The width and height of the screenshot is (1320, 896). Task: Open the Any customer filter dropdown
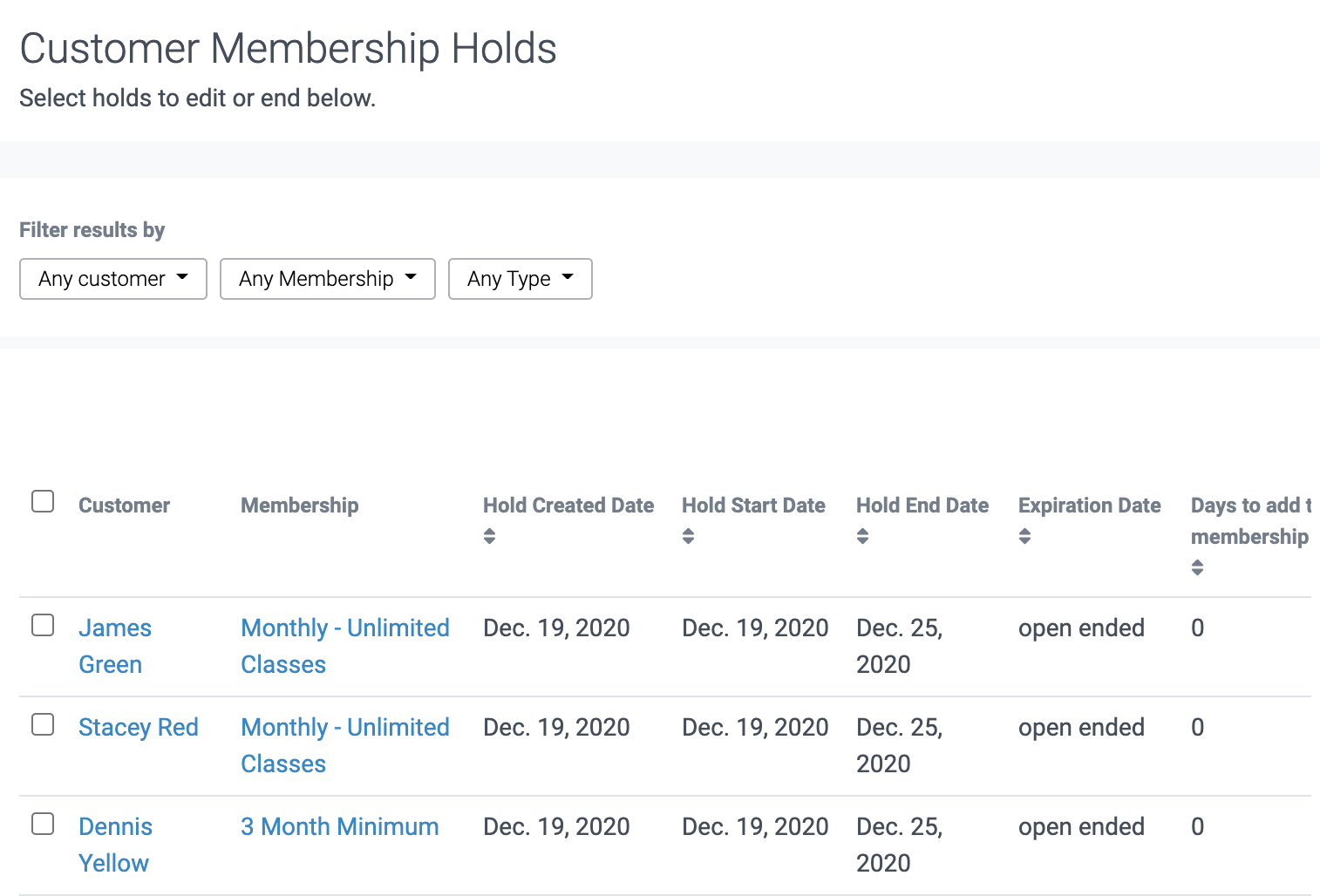(112, 279)
